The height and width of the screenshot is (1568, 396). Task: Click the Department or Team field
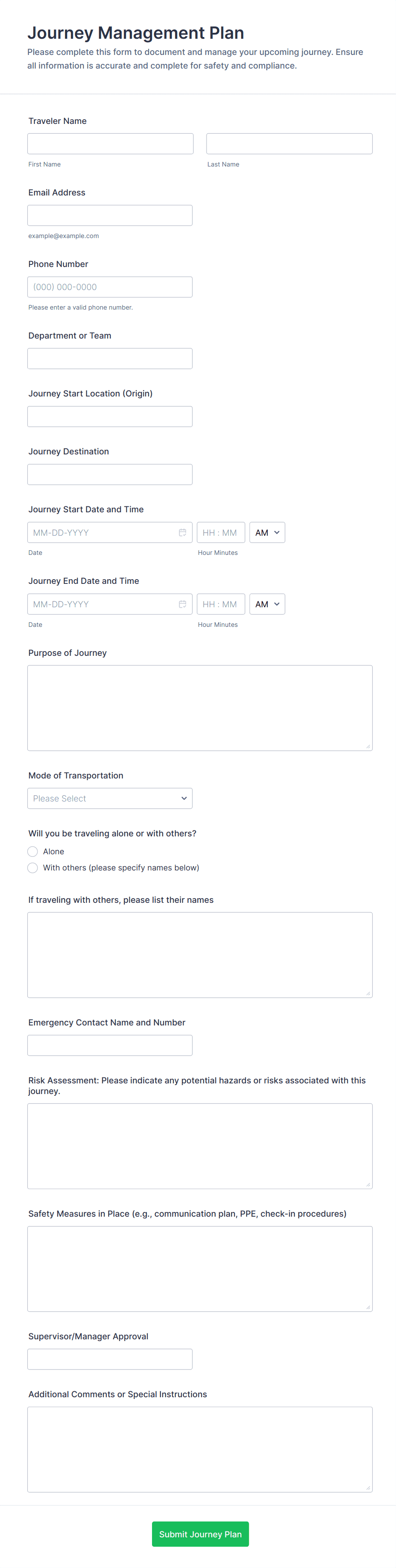110,359
